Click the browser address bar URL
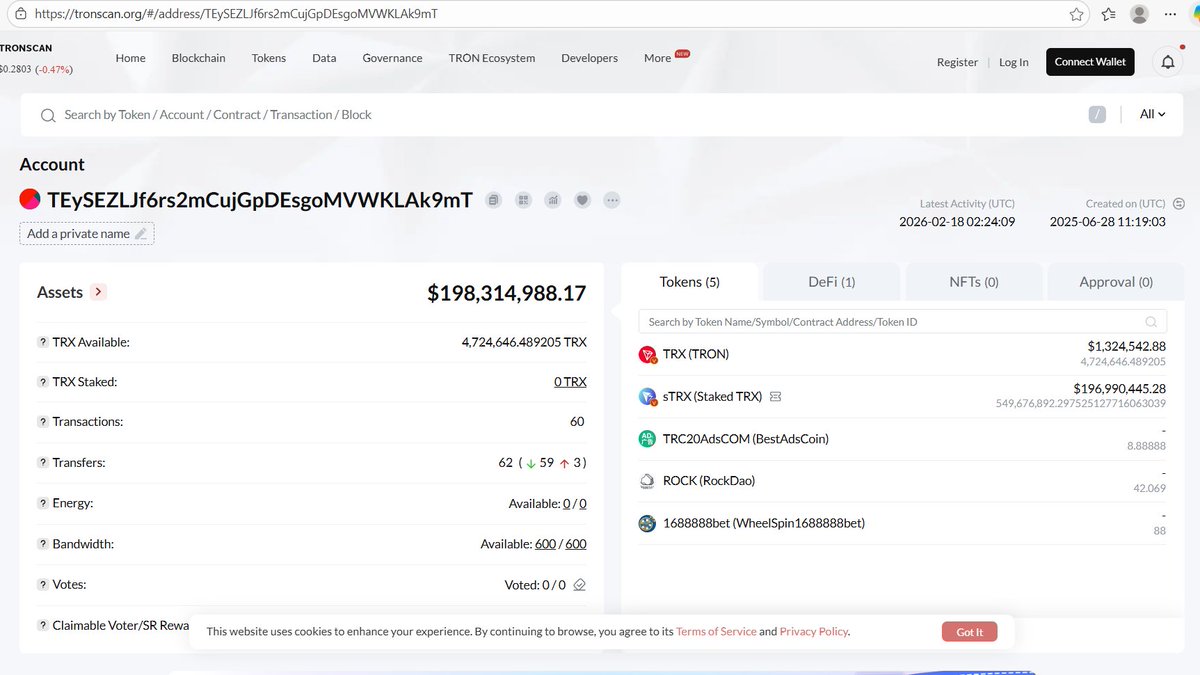 point(235,14)
